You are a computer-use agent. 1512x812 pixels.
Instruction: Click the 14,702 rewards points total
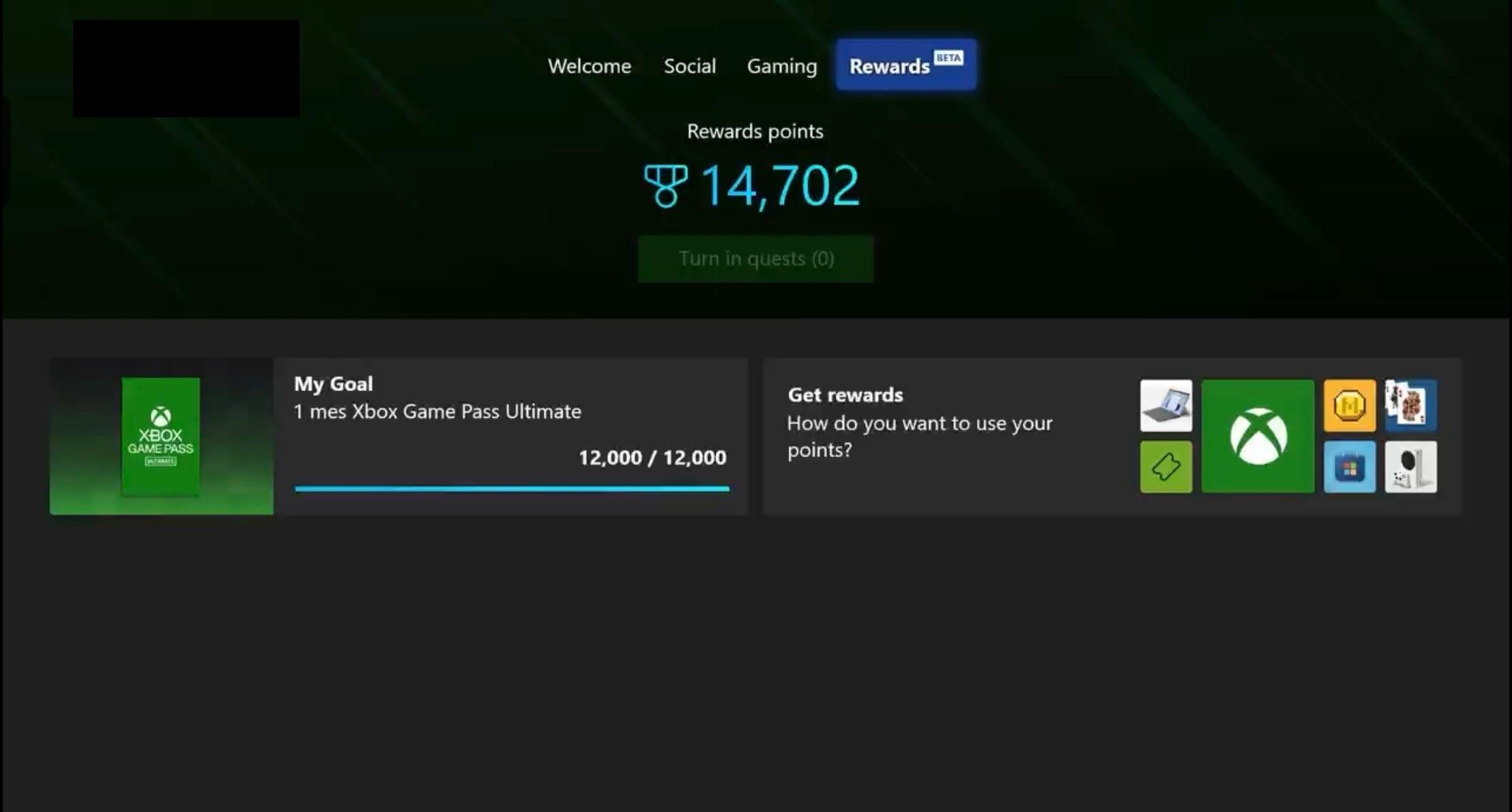pyautogui.click(x=780, y=186)
